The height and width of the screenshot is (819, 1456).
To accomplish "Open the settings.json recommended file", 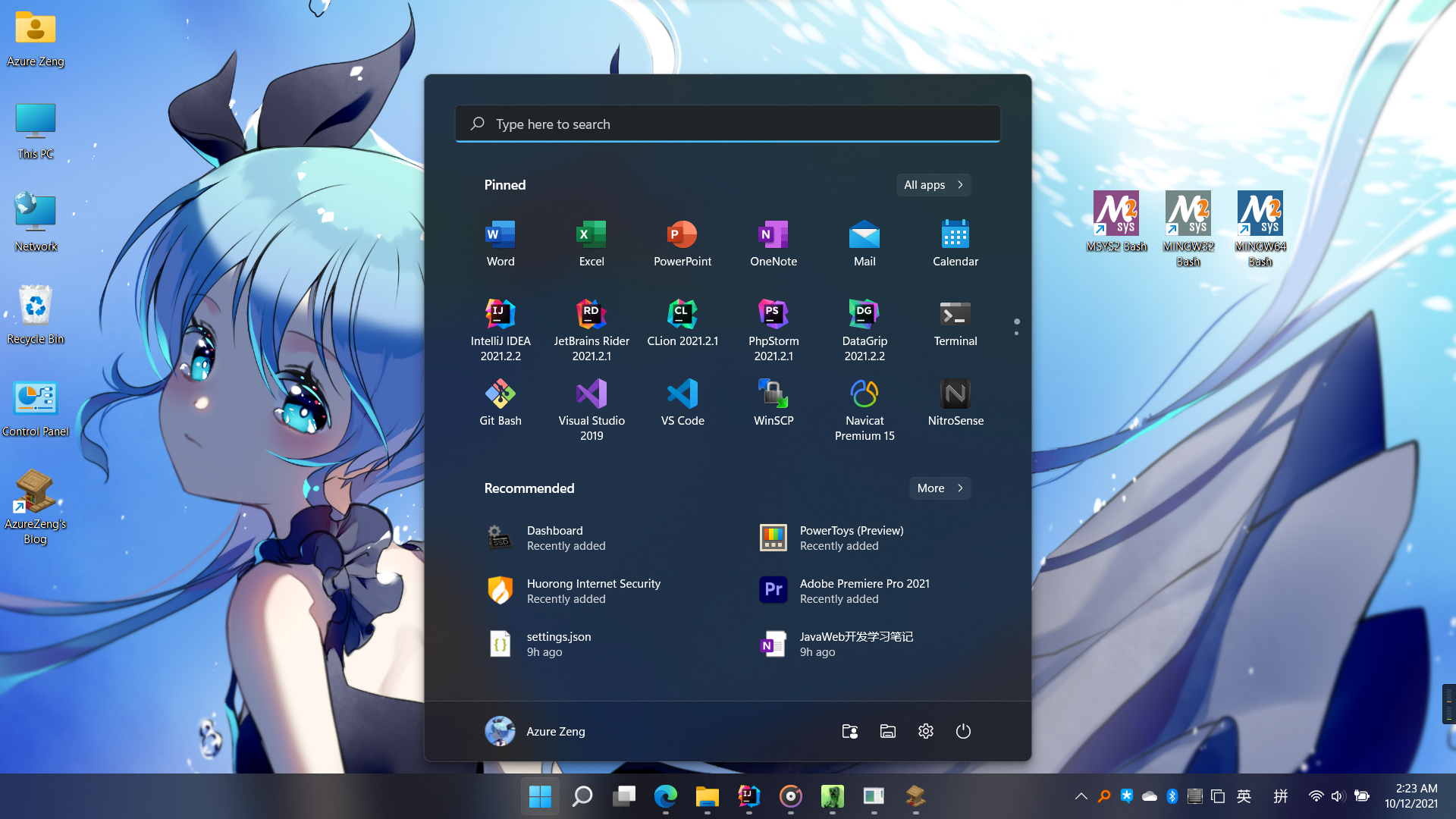I will [559, 643].
